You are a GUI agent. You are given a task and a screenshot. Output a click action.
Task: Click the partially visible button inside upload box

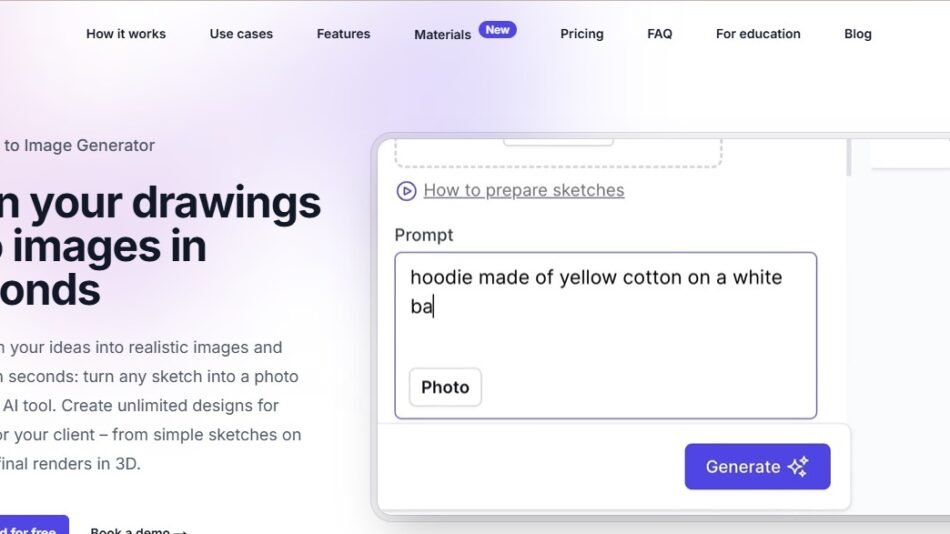pyautogui.click(x=558, y=142)
